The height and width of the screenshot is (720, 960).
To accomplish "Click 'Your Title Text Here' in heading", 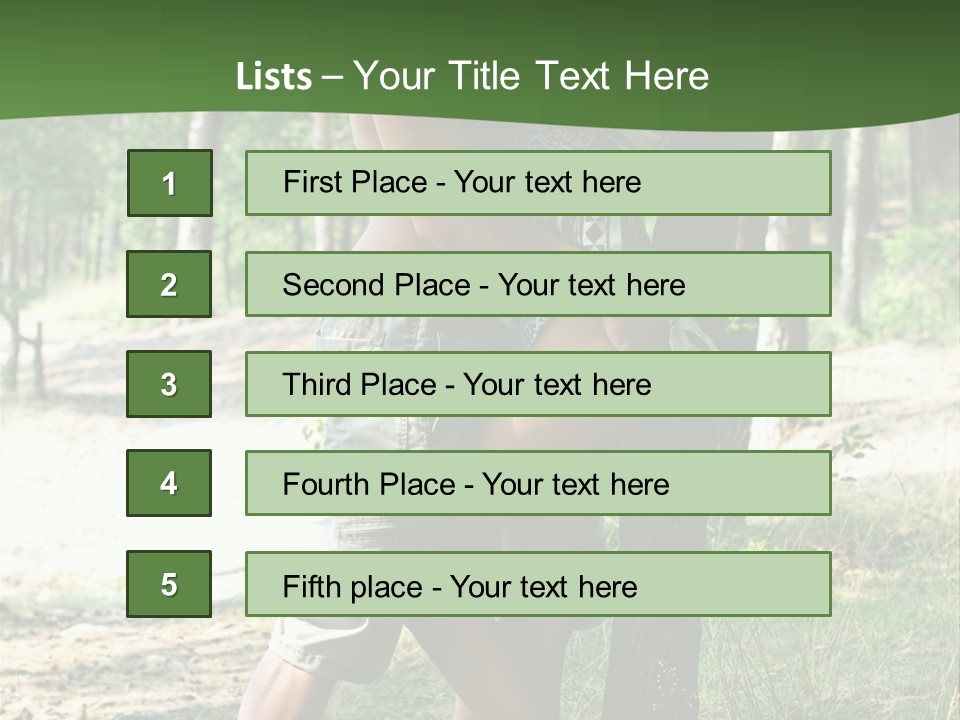I will [531, 76].
